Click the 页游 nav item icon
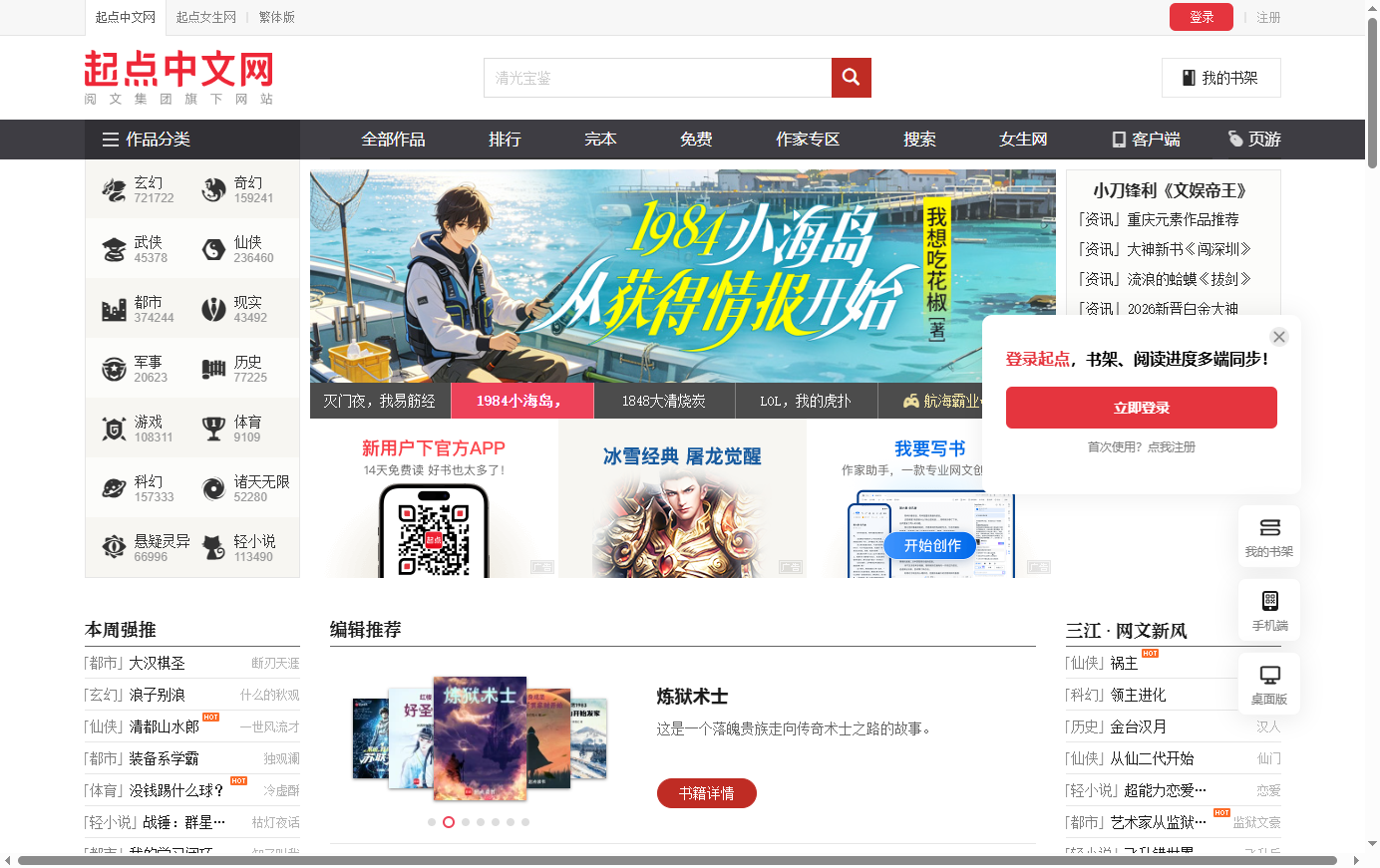Screen dimensions: 1380x868 coord(1235,140)
